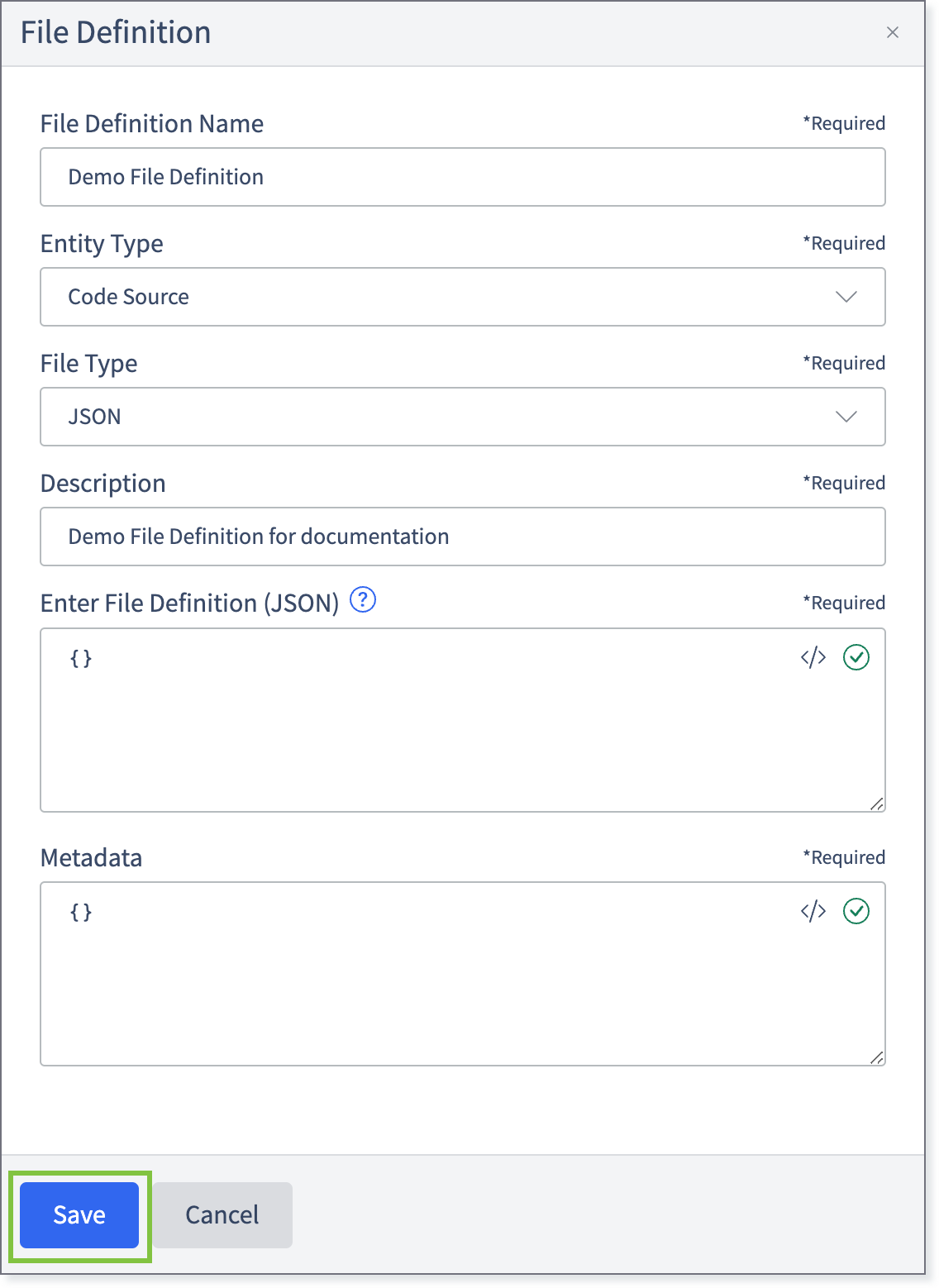Click the resize handle of Metadata textarea
The height and width of the screenshot is (1288, 939).
[x=877, y=1057]
